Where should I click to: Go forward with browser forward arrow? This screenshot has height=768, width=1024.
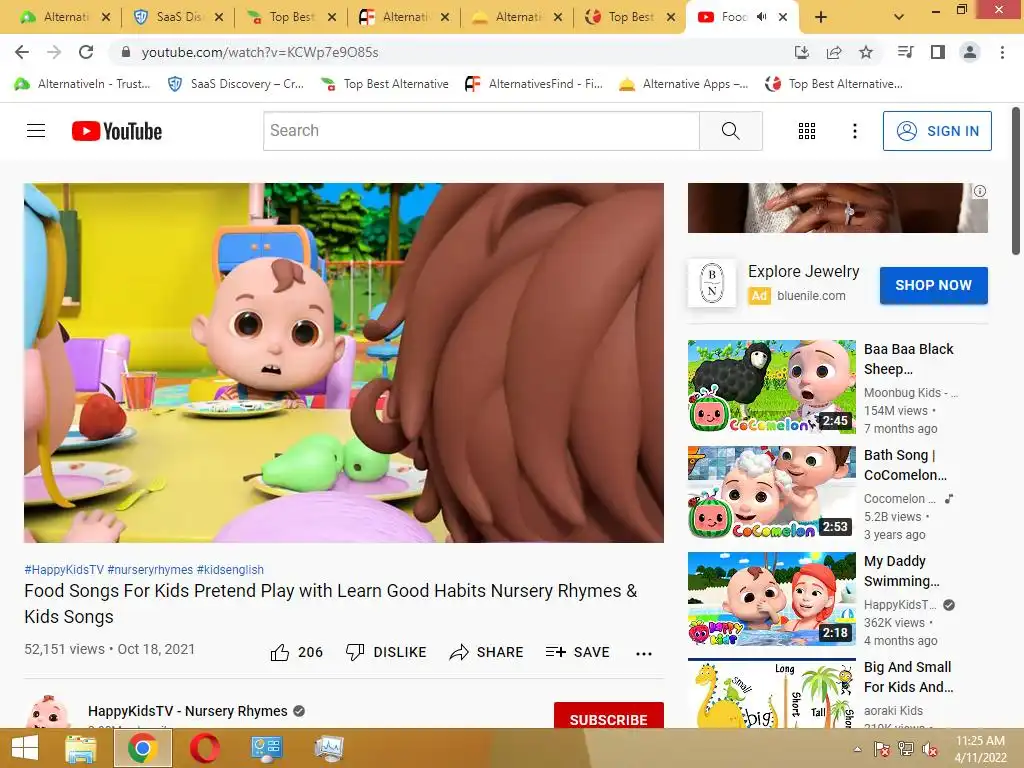[54, 52]
